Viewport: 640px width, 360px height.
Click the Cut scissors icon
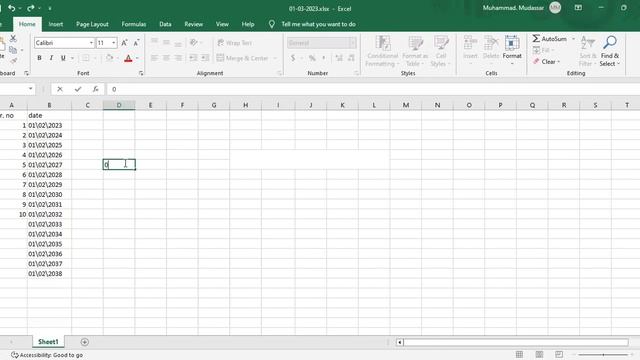(x=13, y=38)
